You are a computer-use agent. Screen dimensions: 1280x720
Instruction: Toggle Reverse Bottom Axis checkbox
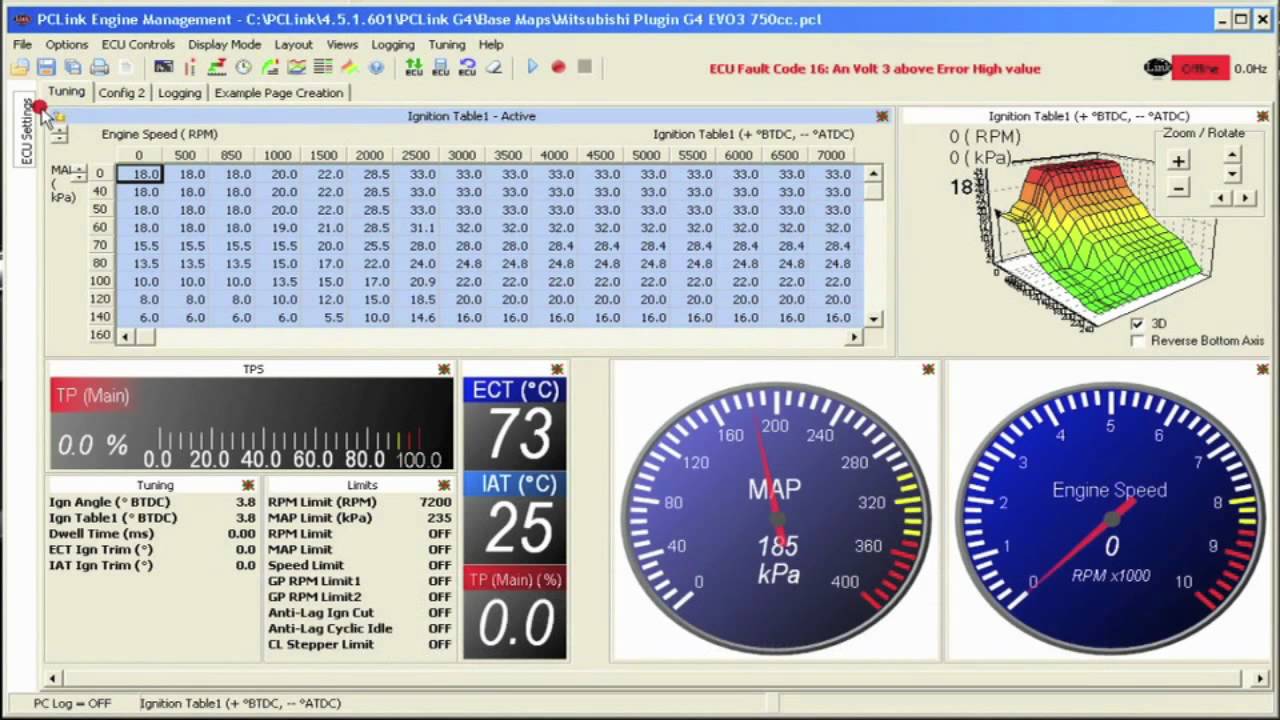pos(1137,341)
